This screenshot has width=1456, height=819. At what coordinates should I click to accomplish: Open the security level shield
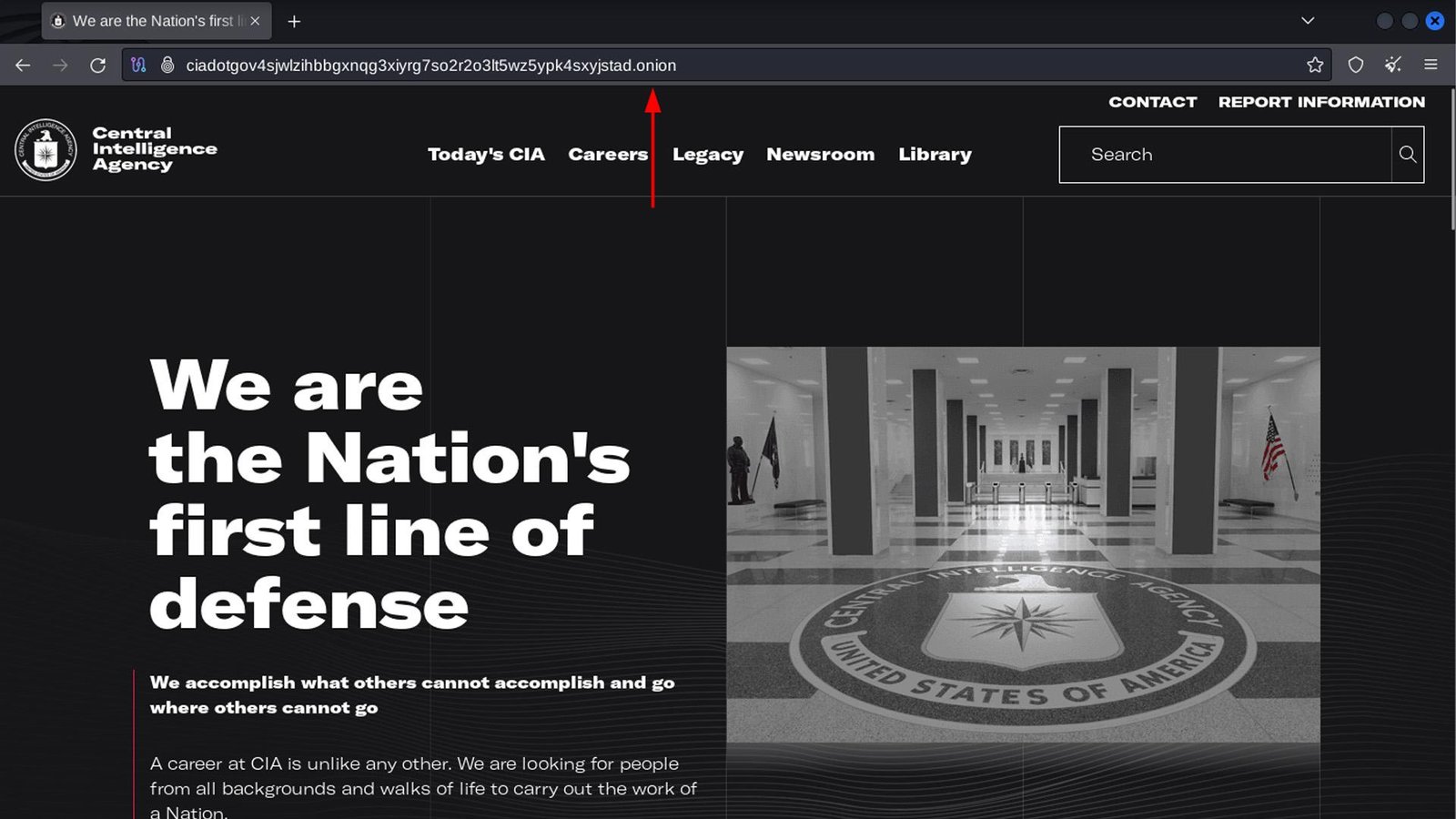tap(1356, 65)
